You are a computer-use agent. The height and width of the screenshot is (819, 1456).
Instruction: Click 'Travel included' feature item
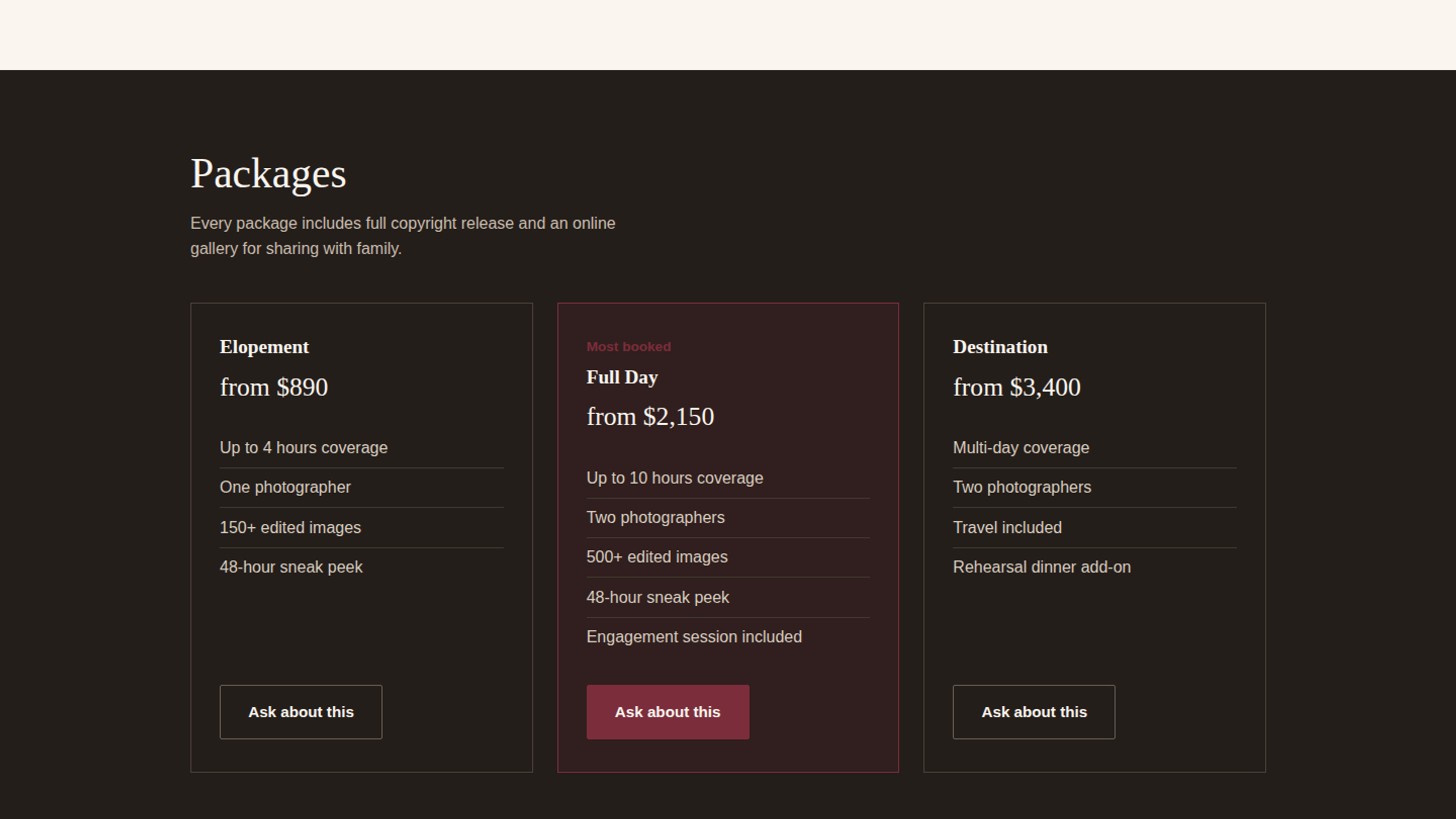tap(1094, 527)
